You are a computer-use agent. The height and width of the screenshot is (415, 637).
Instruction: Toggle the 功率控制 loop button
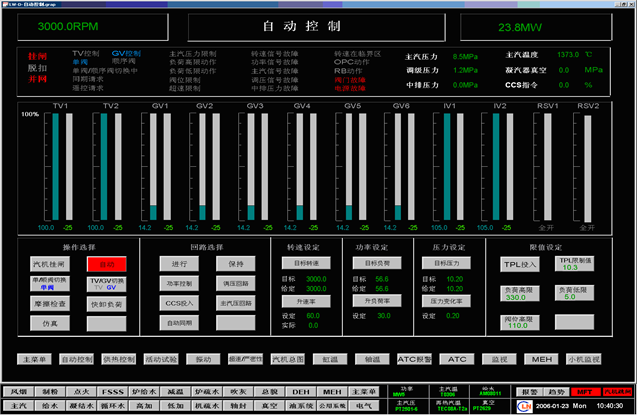(x=179, y=283)
